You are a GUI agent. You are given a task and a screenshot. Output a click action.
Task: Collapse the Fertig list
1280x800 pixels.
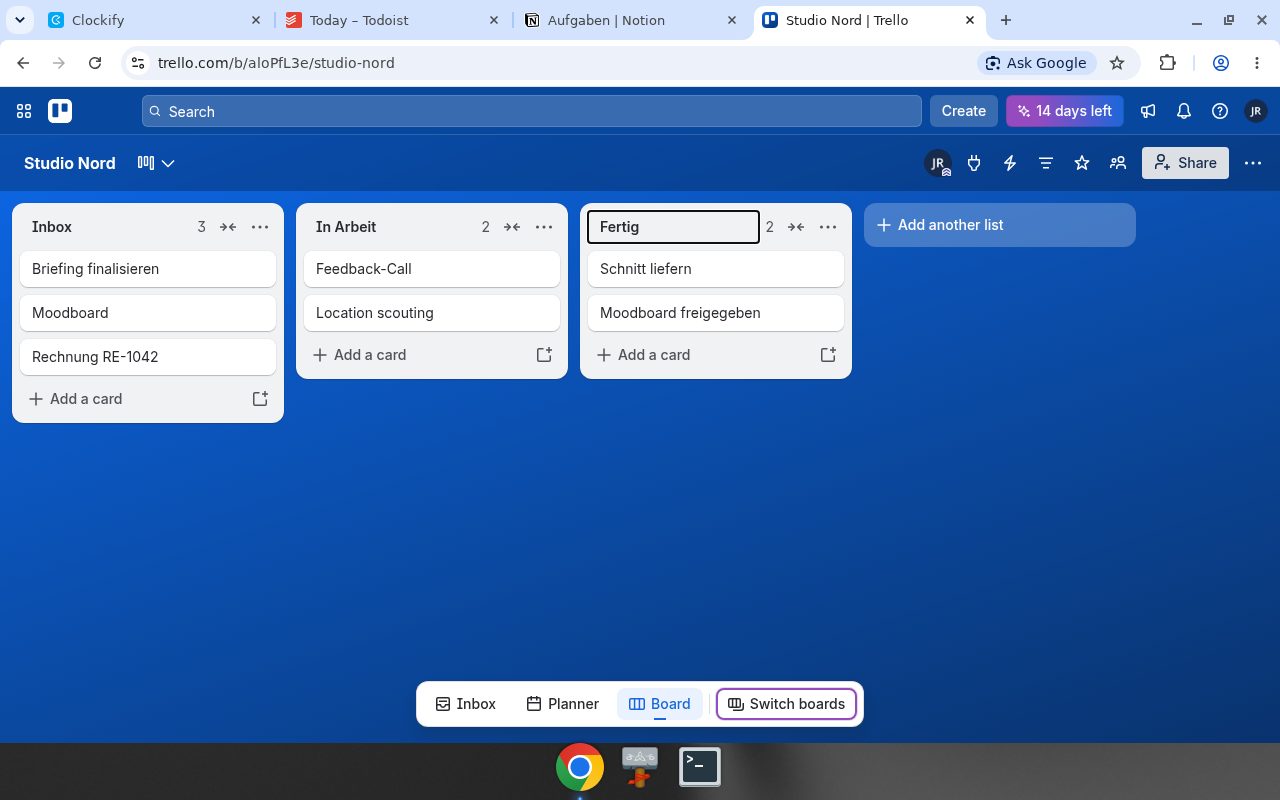coord(796,227)
